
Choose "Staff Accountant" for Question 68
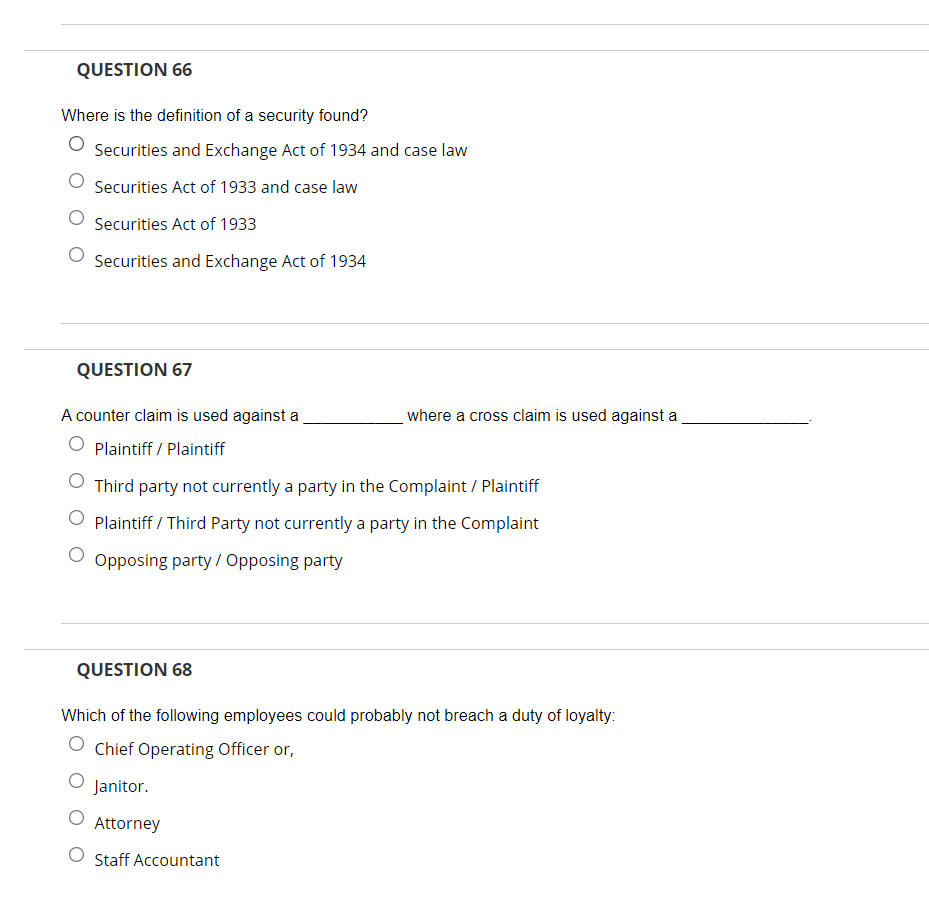76,854
